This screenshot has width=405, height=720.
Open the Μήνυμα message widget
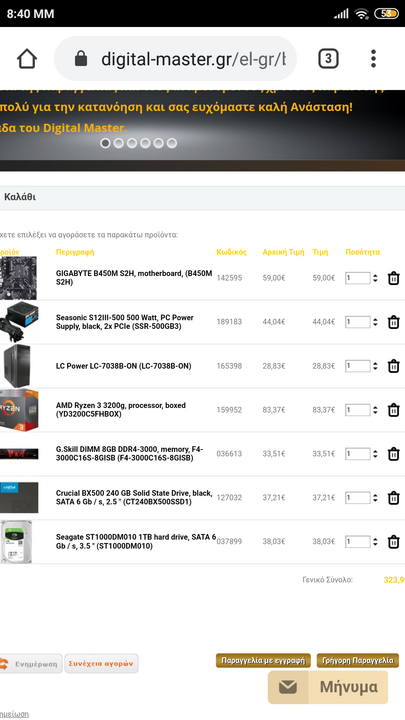click(328, 687)
